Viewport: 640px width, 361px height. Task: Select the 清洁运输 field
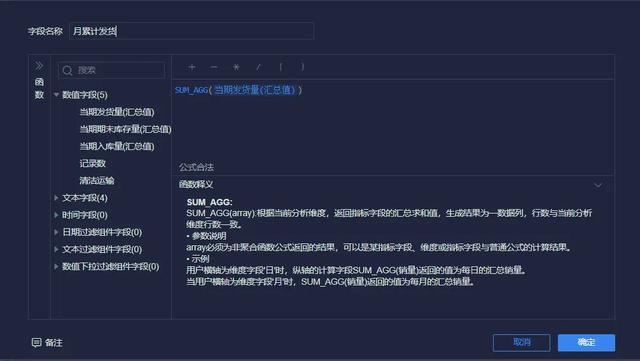pos(97,180)
